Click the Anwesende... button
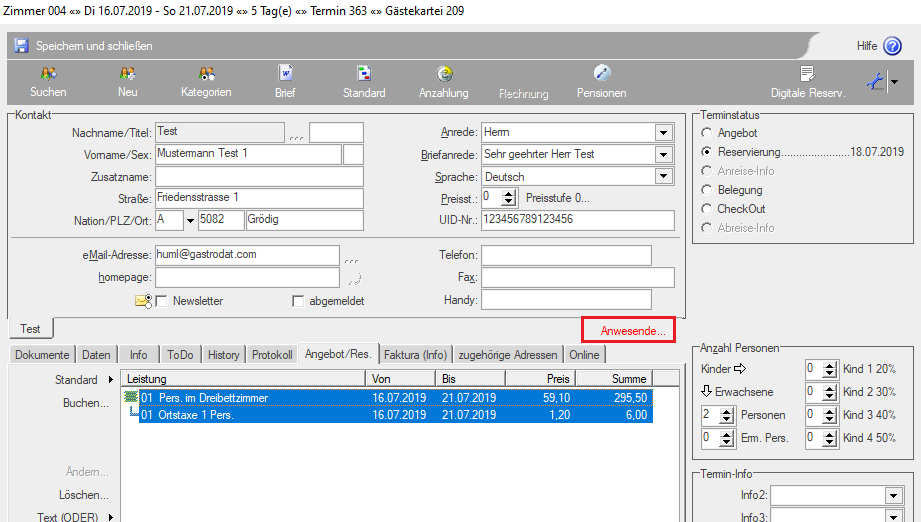Screen dimensions: 921x522 pos(628,331)
